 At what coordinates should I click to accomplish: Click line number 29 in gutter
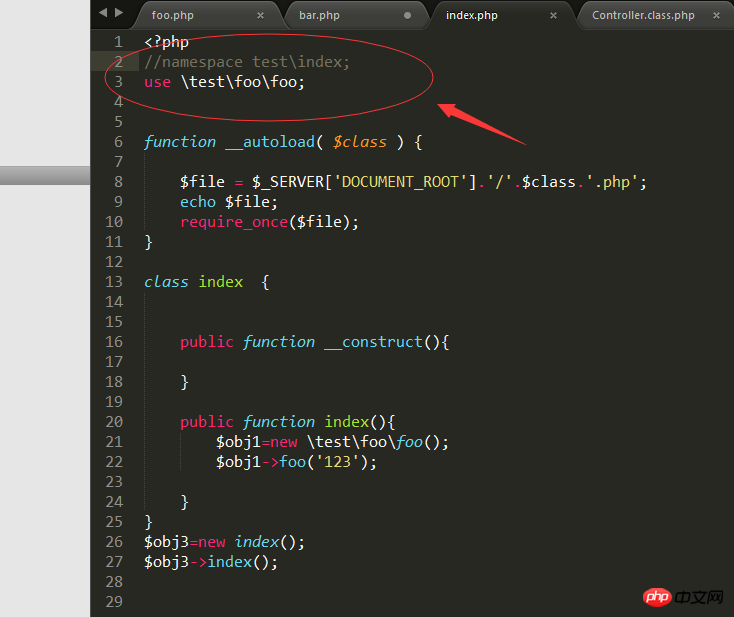point(114,602)
